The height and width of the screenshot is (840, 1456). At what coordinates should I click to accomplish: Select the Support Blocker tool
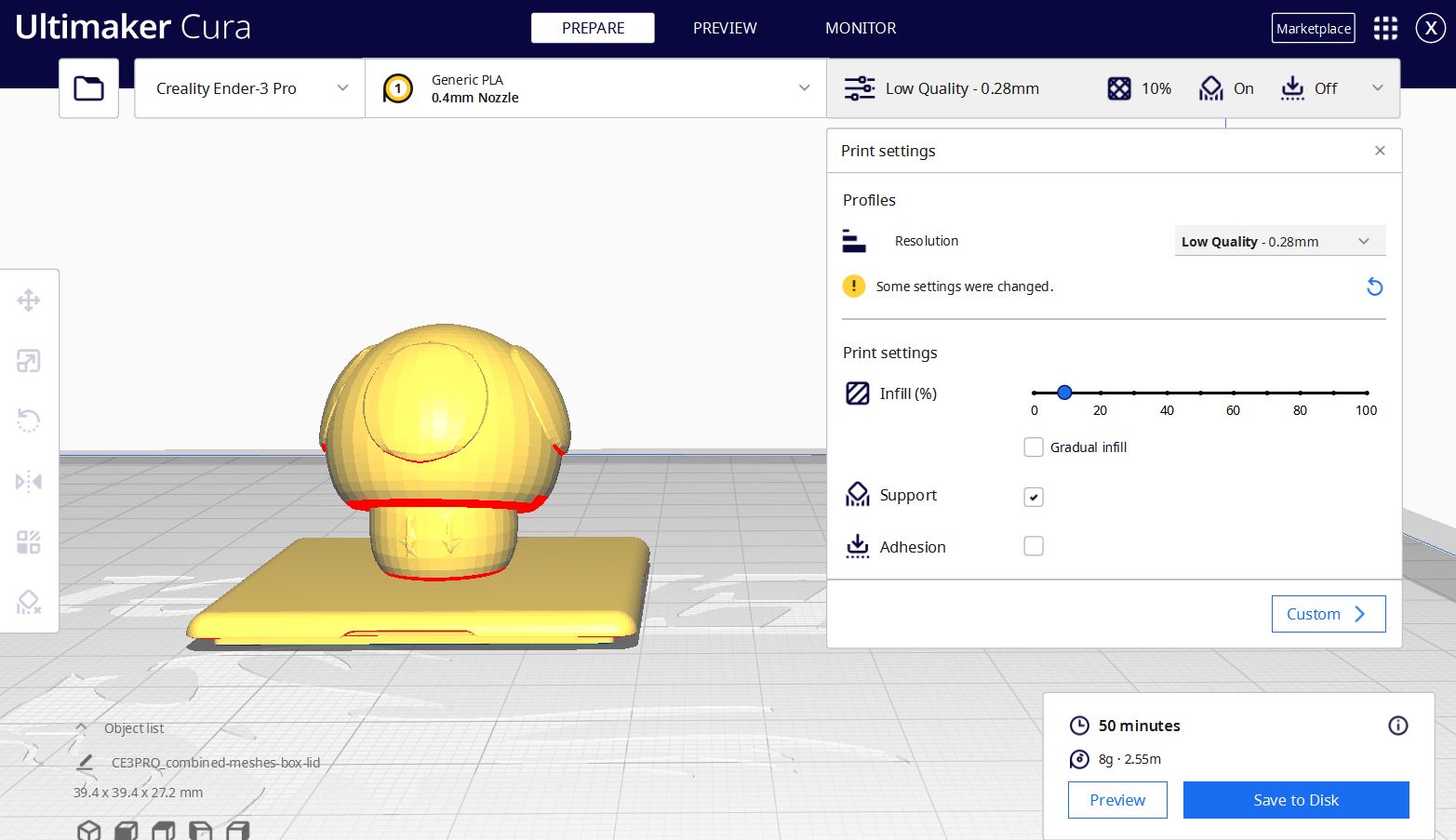click(29, 602)
